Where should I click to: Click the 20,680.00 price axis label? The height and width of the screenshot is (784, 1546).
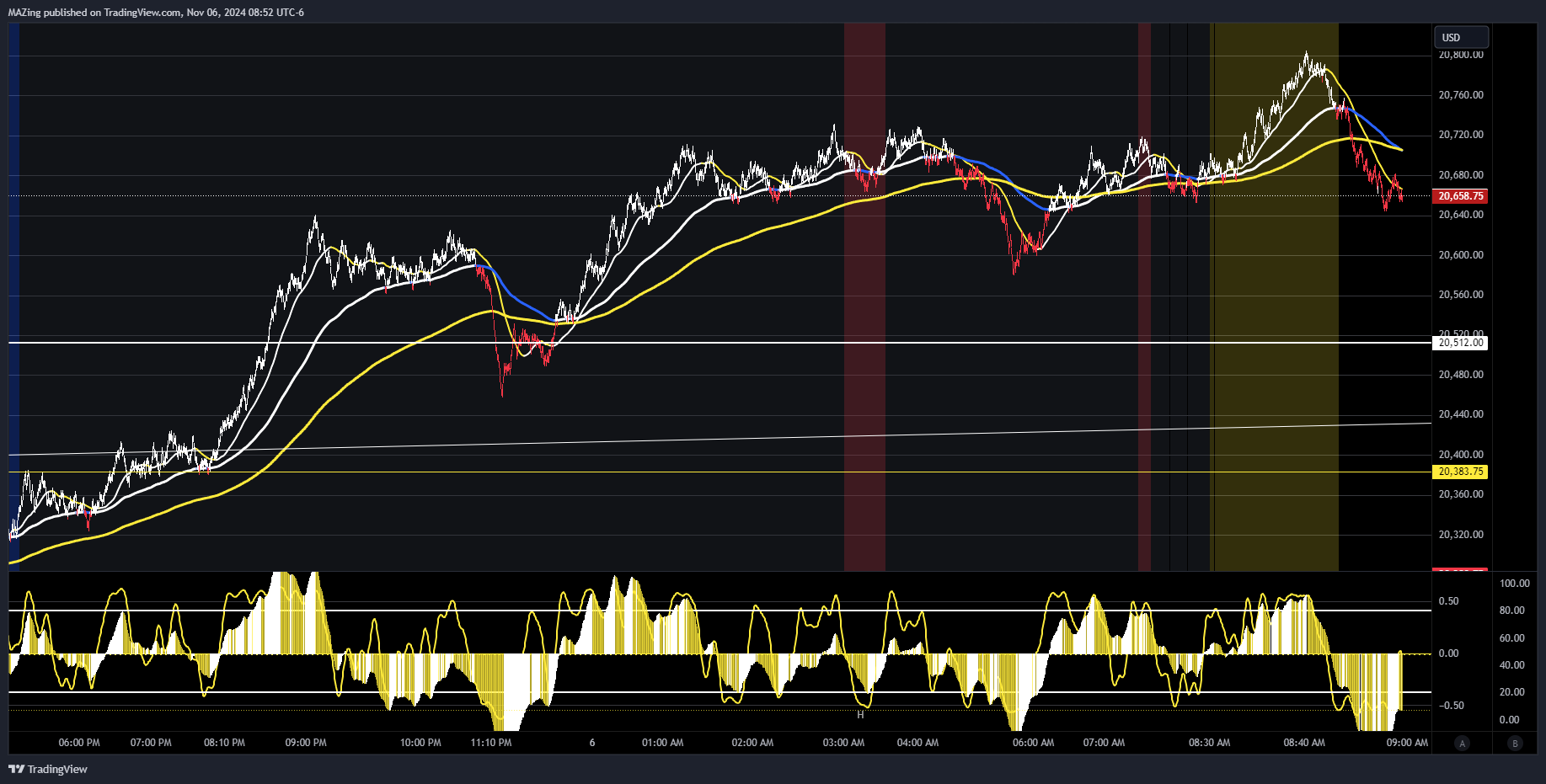click(x=1461, y=175)
